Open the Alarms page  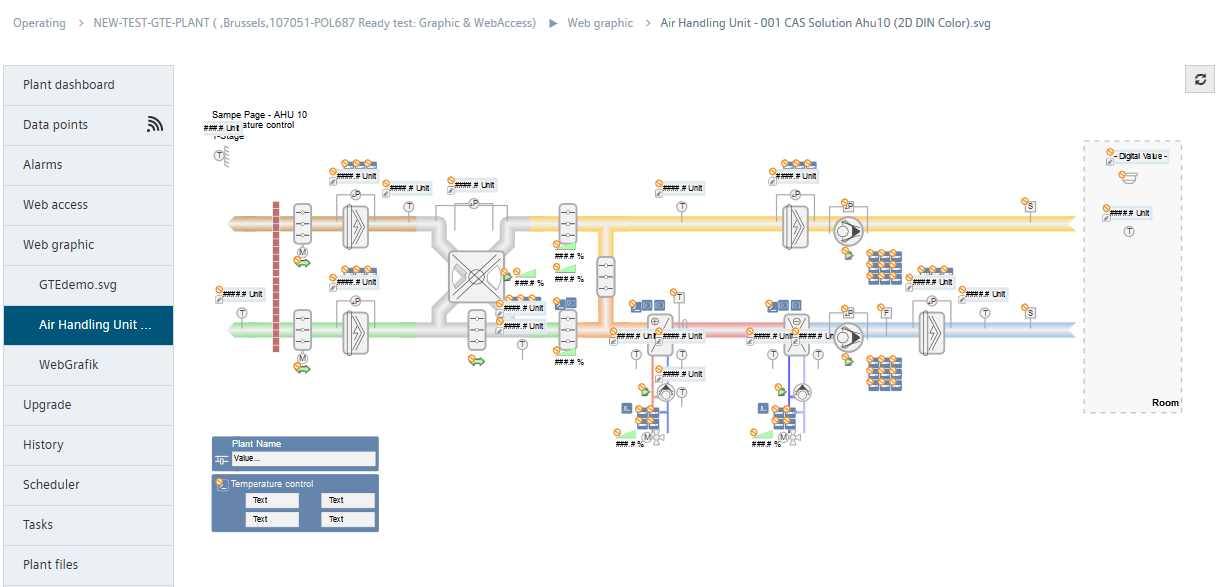(x=88, y=165)
